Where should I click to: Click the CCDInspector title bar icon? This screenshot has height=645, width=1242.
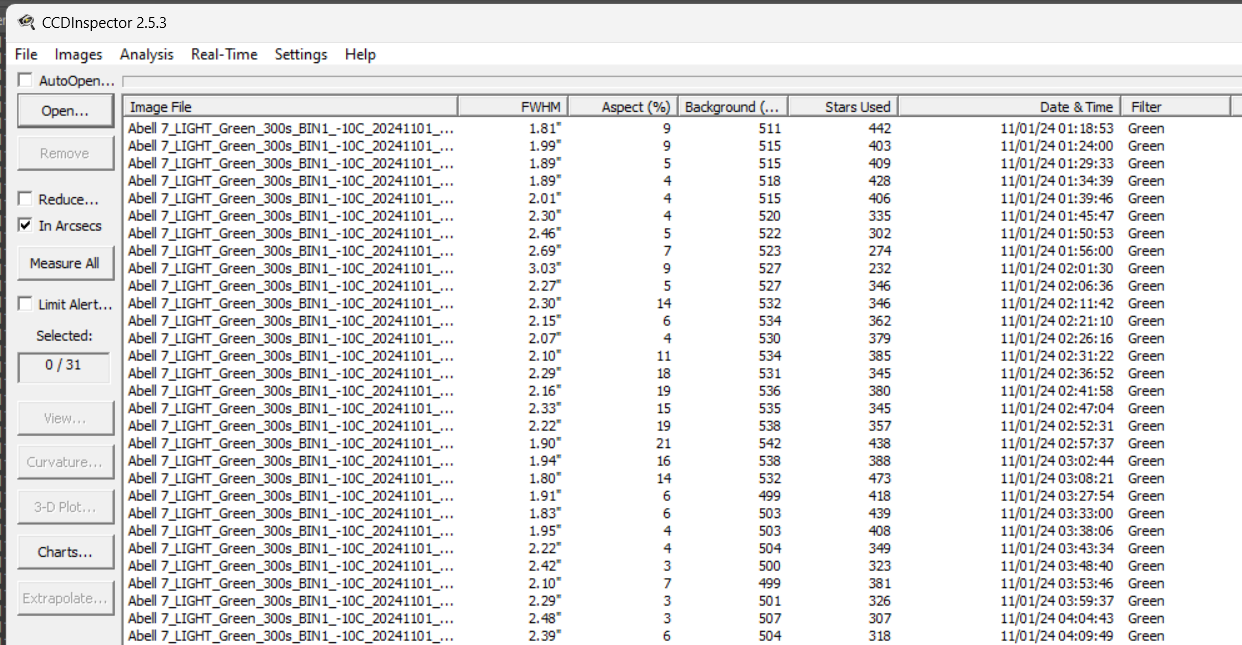tap(25, 22)
